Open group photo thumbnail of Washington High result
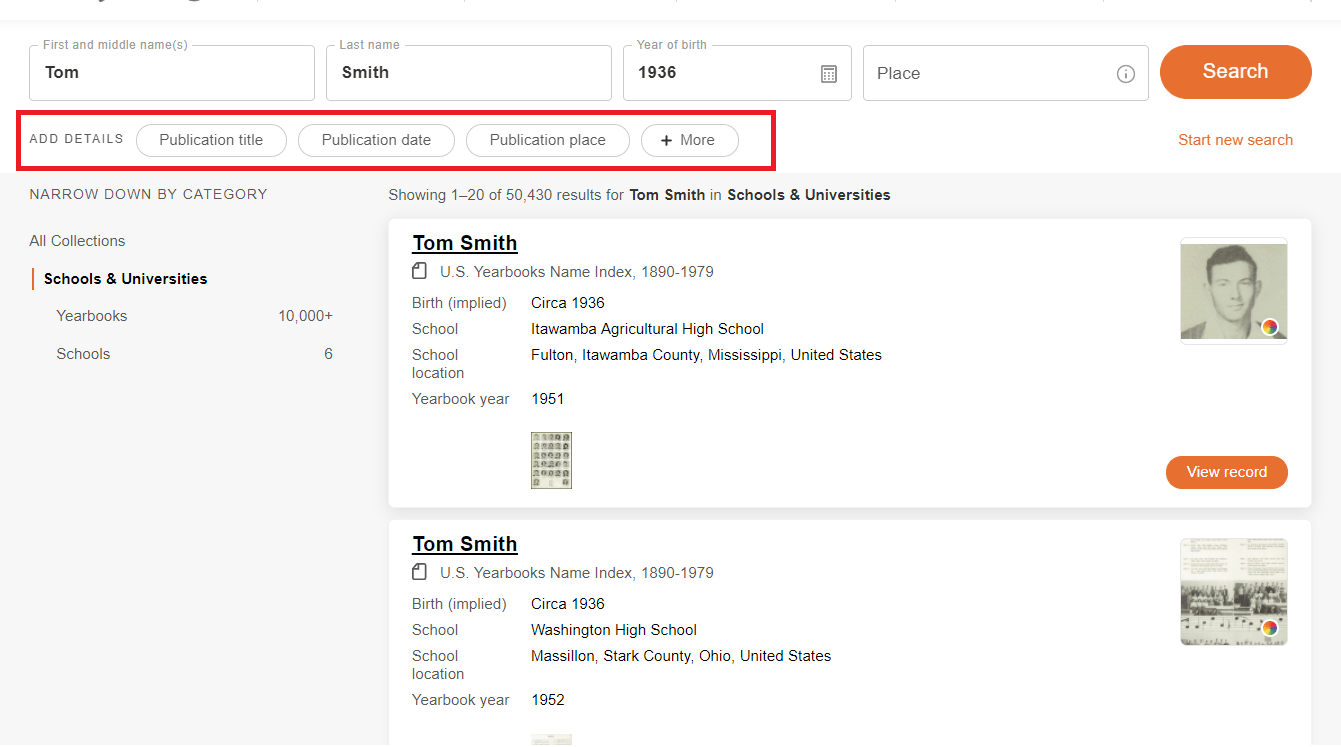The width and height of the screenshot is (1341, 747). [1234, 592]
